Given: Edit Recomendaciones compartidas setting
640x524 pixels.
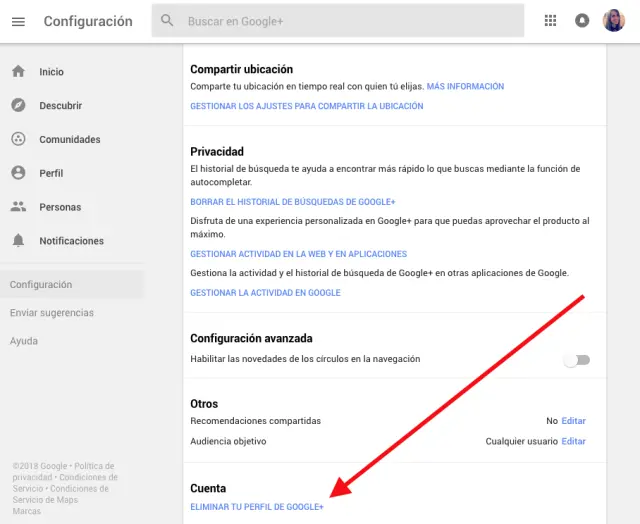Looking at the screenshot, I should click(x=573, y=421).
